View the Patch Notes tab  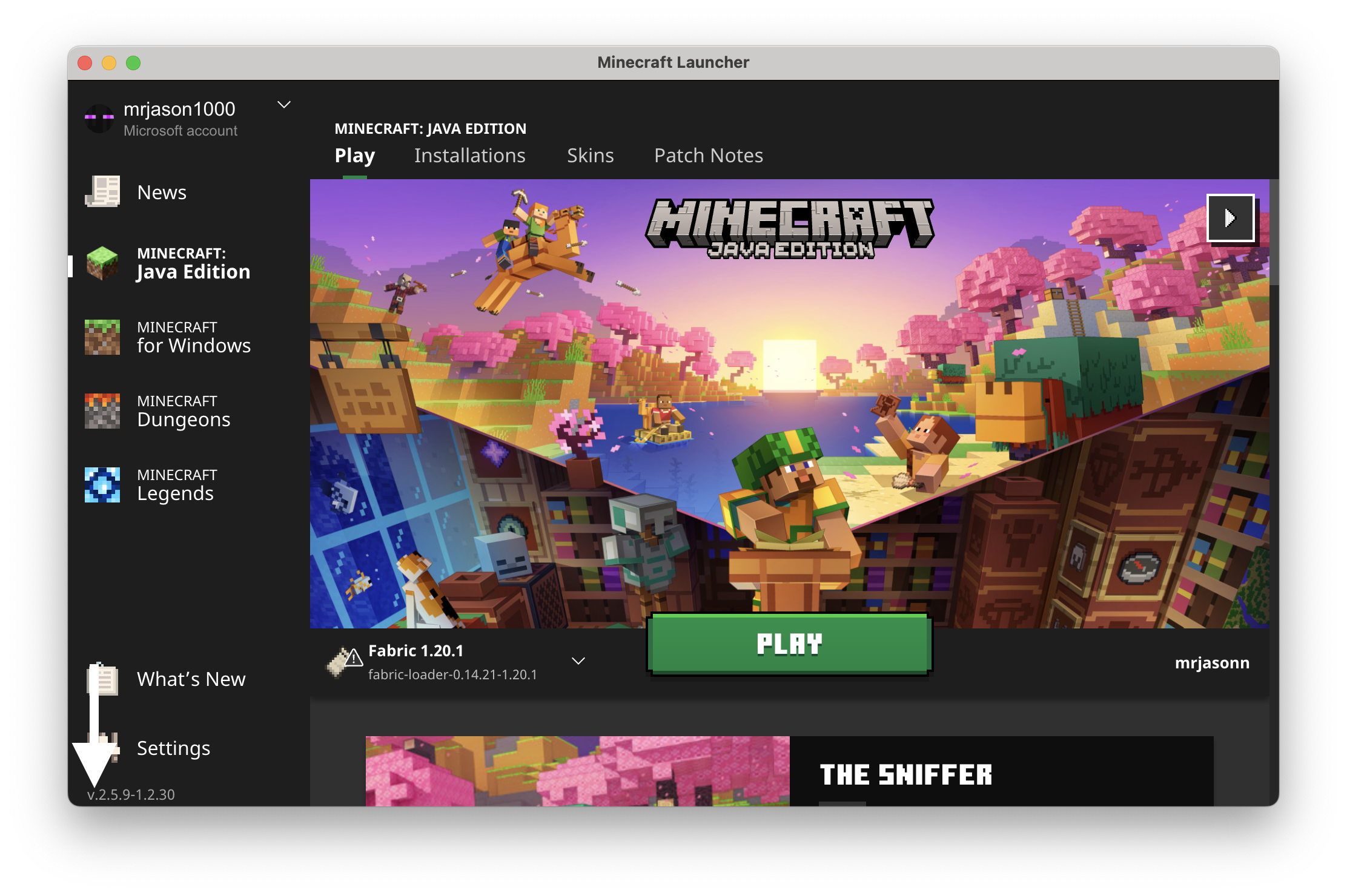coord(708,156)
